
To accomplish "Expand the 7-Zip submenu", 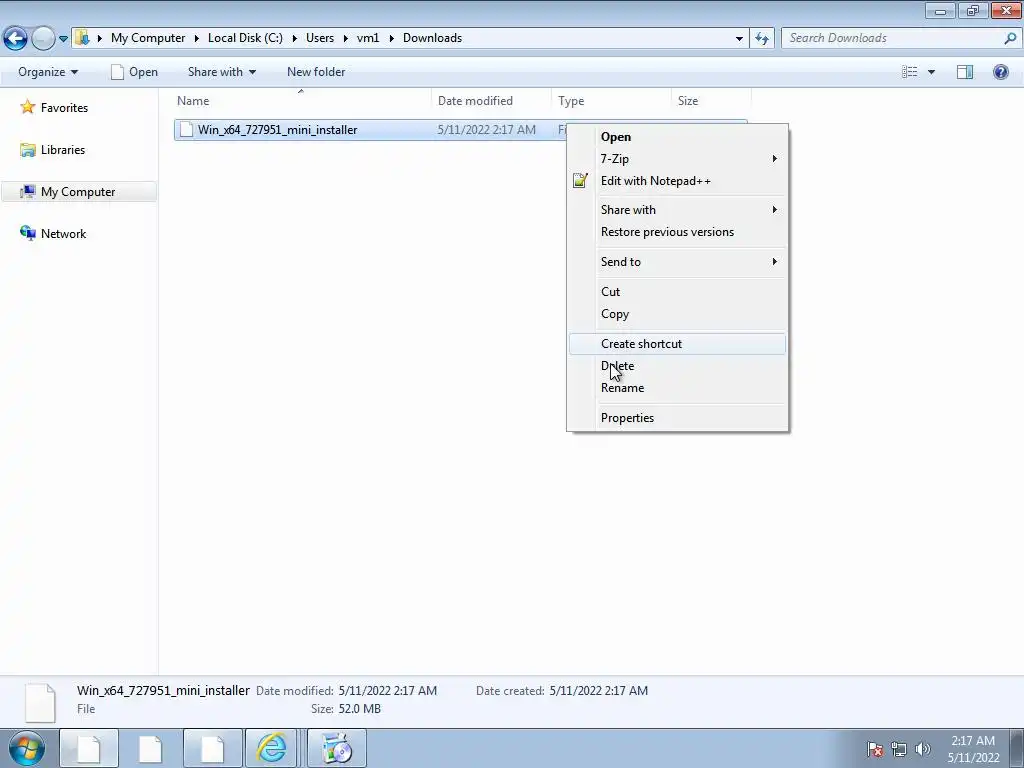I will pos(677,159).
